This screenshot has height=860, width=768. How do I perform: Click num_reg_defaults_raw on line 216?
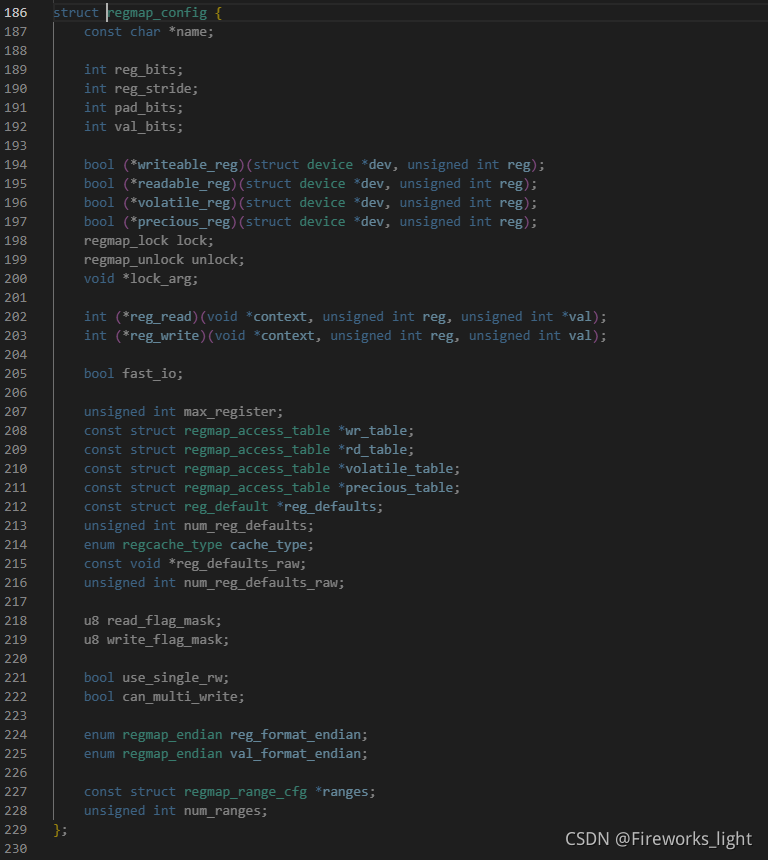[261, 583]
